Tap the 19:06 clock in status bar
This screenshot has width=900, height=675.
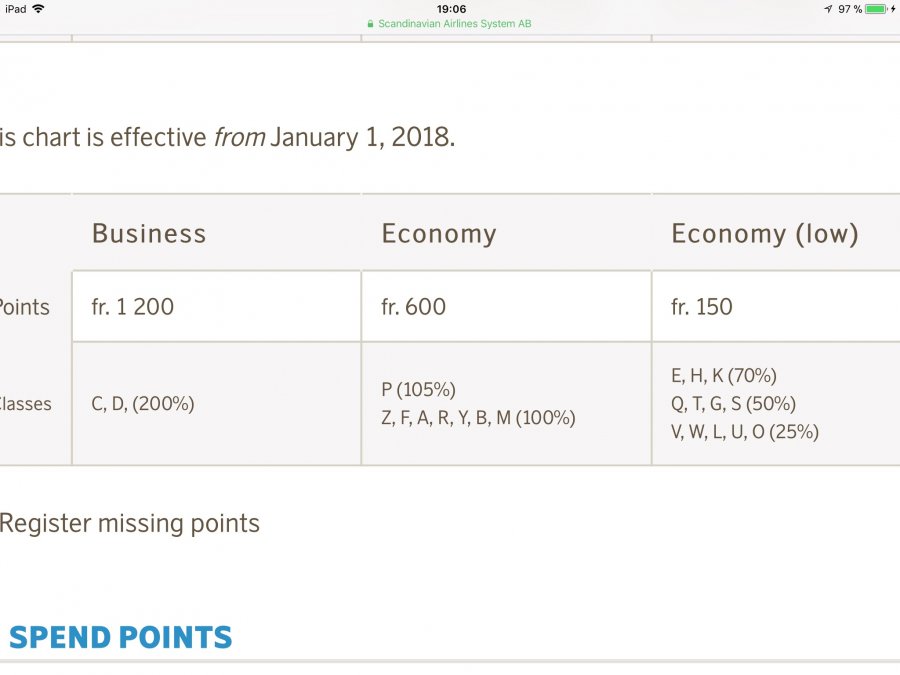click(451, 9)
